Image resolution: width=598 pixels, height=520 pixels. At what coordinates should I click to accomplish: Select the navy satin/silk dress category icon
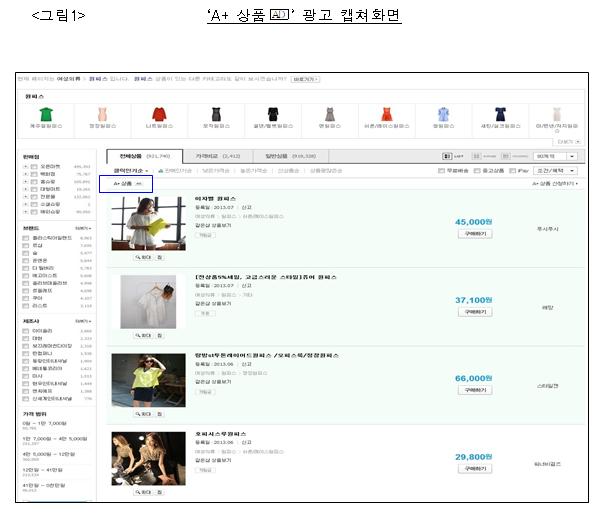500,114
